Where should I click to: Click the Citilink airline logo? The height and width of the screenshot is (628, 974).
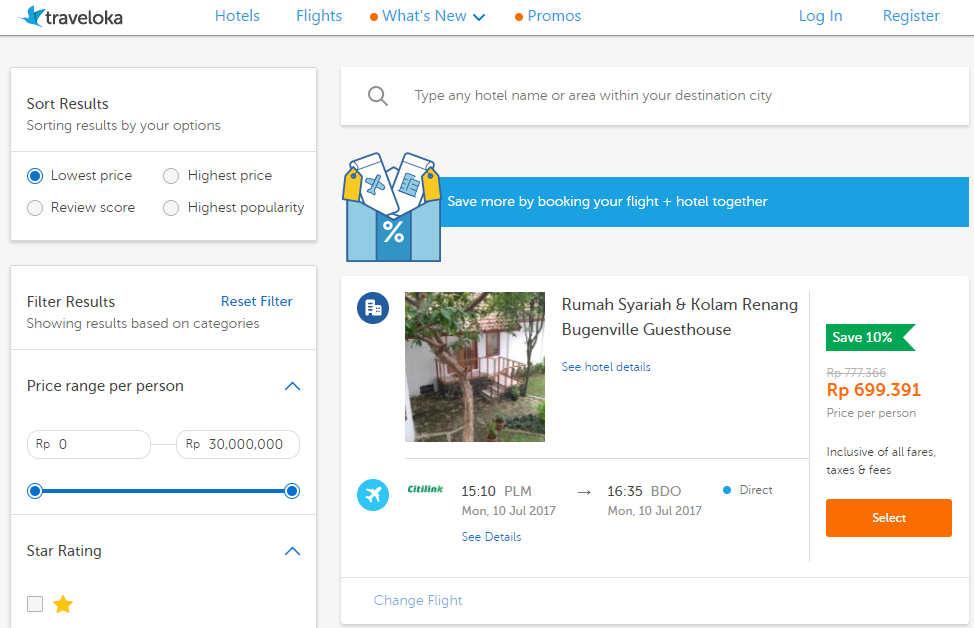tap(425, 489)
